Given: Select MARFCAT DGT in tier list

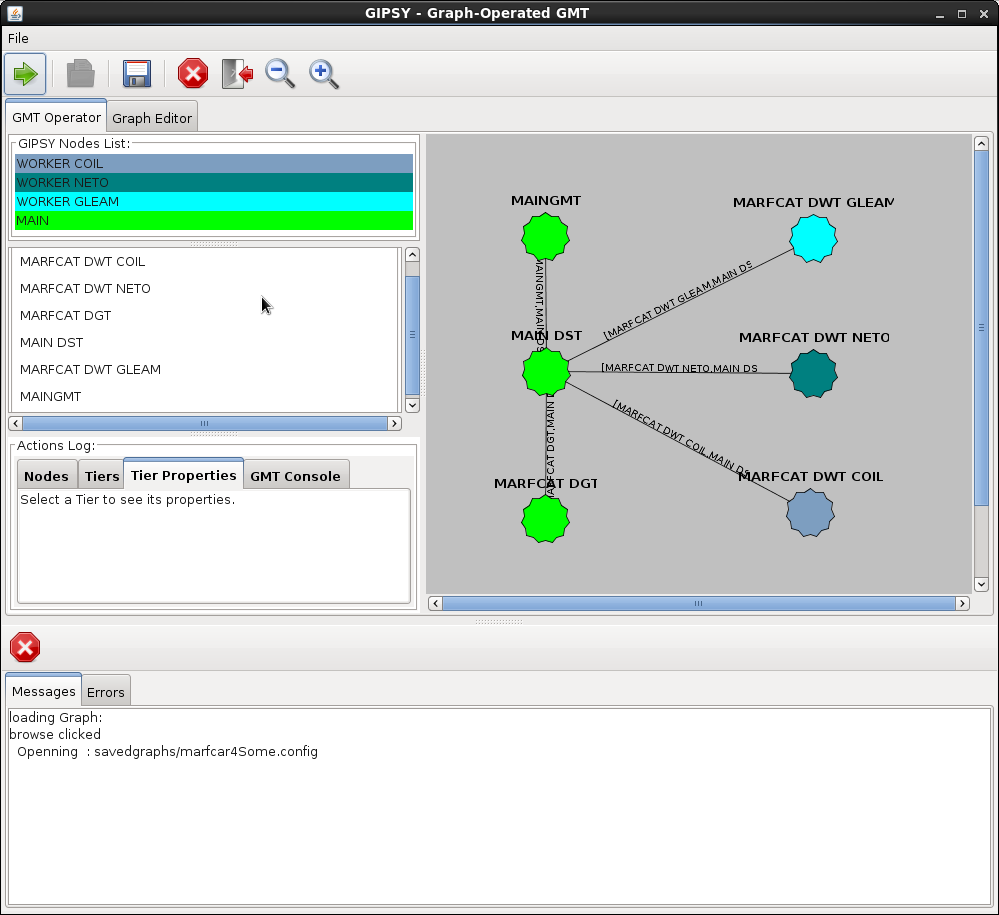Looking at the screenshot, I should [66, 315].
